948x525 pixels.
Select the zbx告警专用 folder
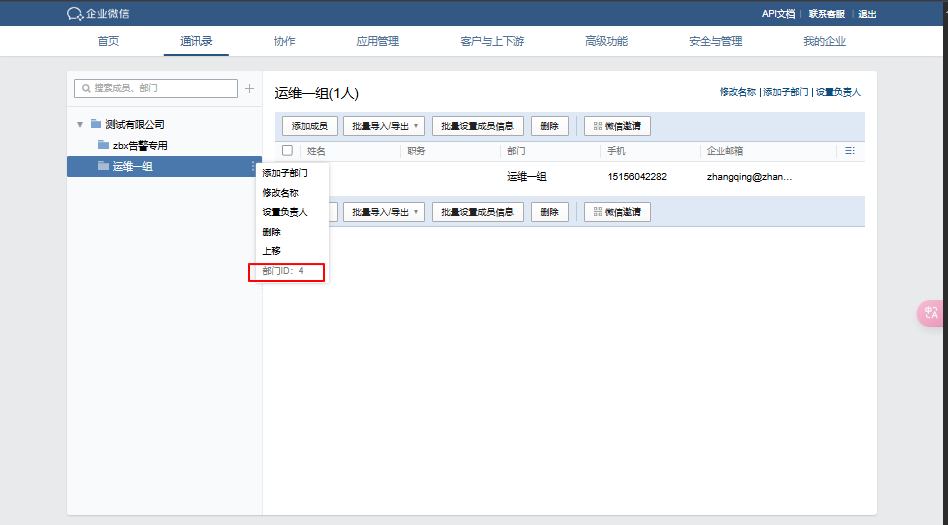[139, 145]
